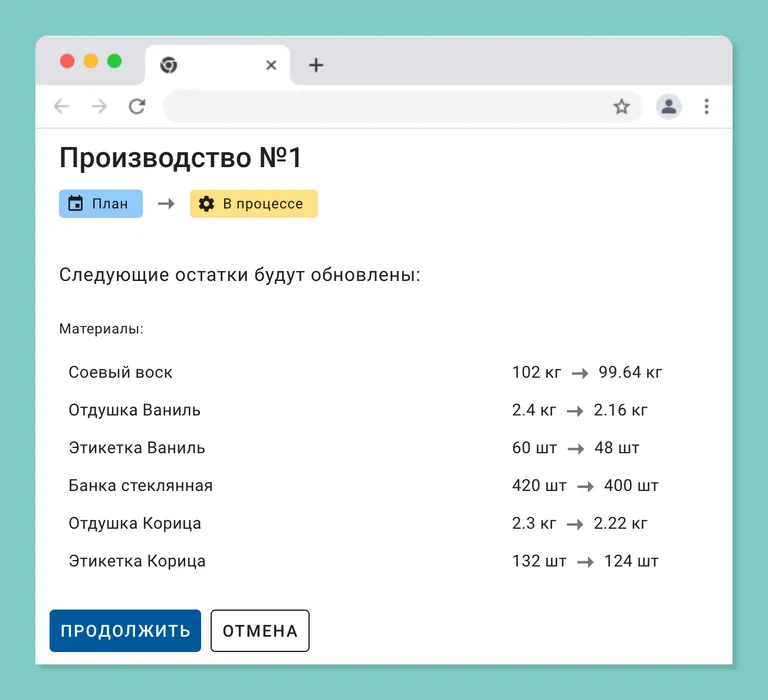
Task: Focus the browser address bar
Action: (x=403, y=106)
